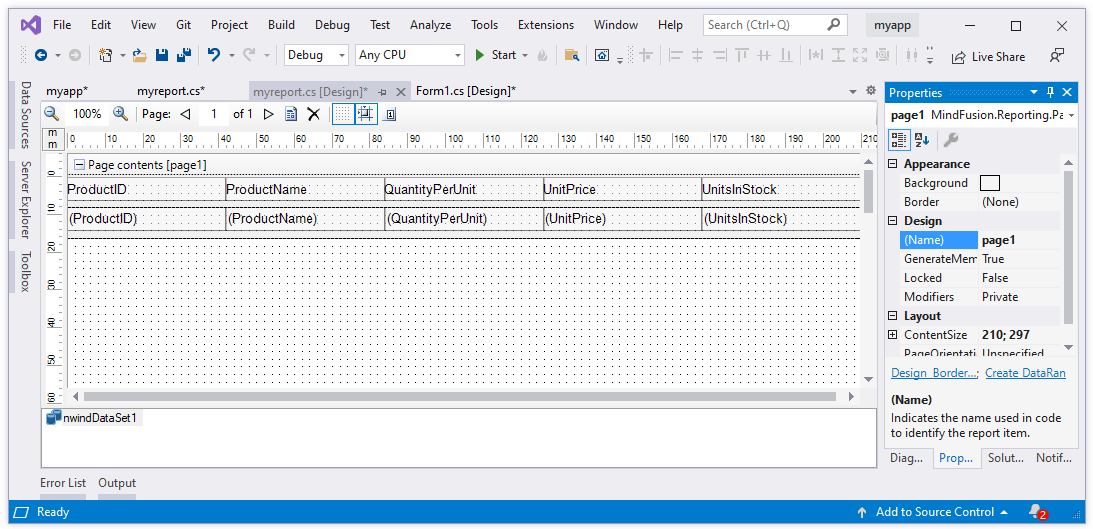Image resolution: width=1093 pixels, height=529 pixels.
Task: Click the Start debugging button
Action: pos(495,55)
